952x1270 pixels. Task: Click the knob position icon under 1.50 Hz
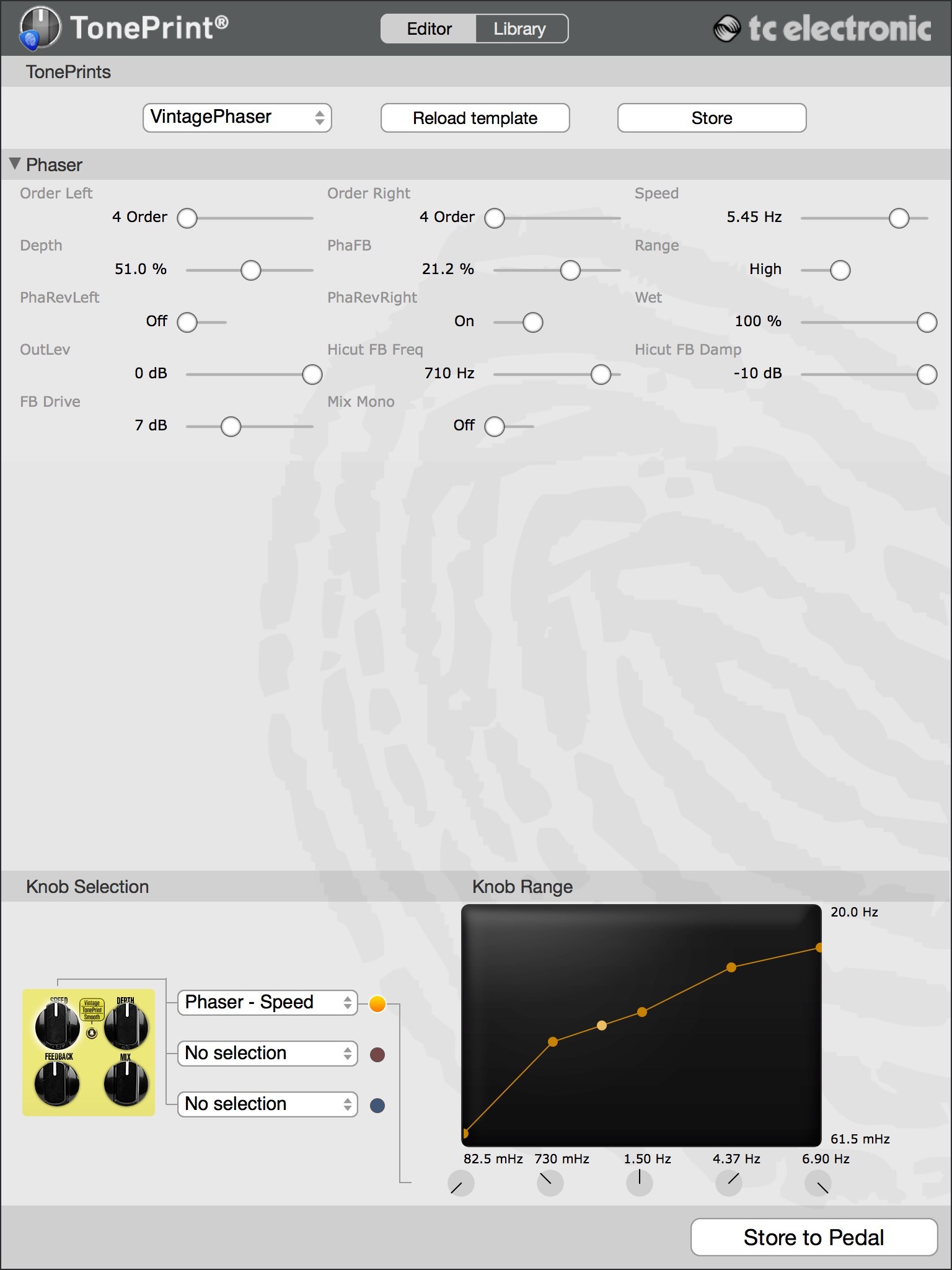639,1182
